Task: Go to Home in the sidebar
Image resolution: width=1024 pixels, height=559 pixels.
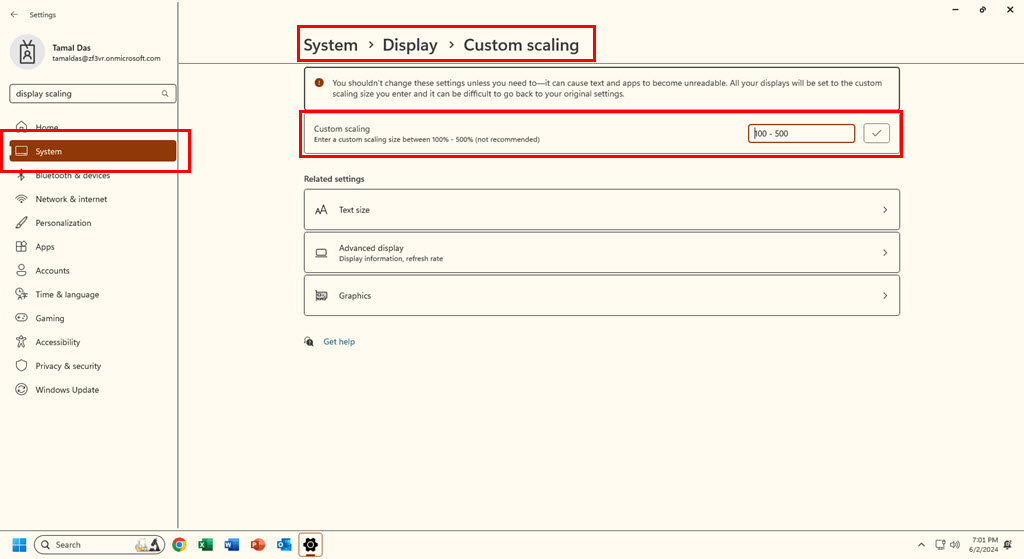Action: point(93,127)
